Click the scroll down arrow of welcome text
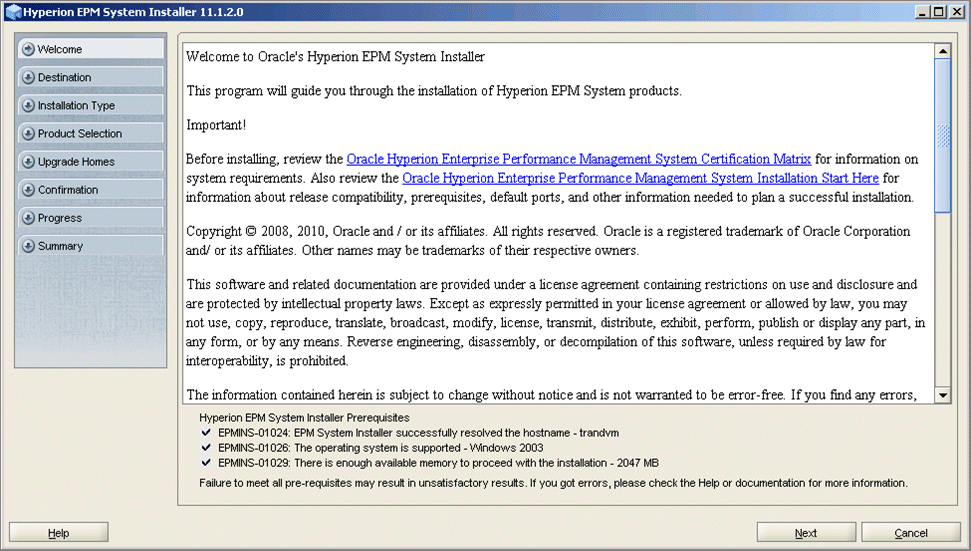The height and width of the screenshot is (551, 971). 943,395
